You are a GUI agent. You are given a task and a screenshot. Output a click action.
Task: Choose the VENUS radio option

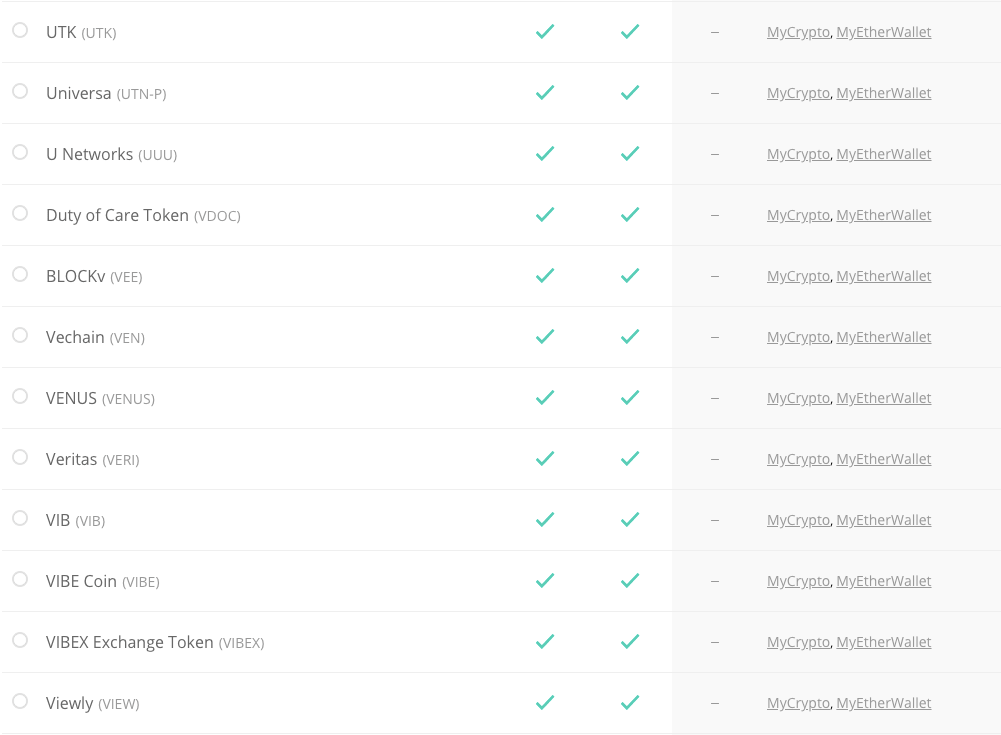pyautogui.click(x=20, y=396)
